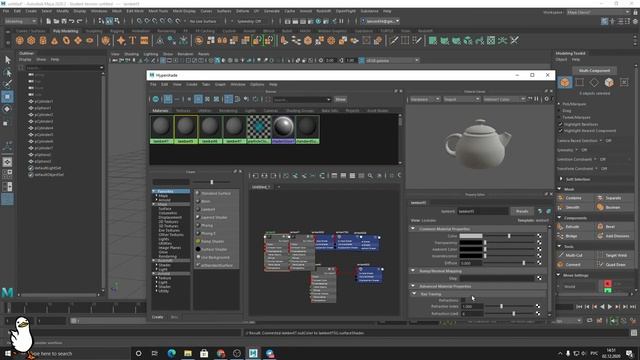Click the Surface Shader black icon
Screen dimensions: 640x360
click(198, 249)
